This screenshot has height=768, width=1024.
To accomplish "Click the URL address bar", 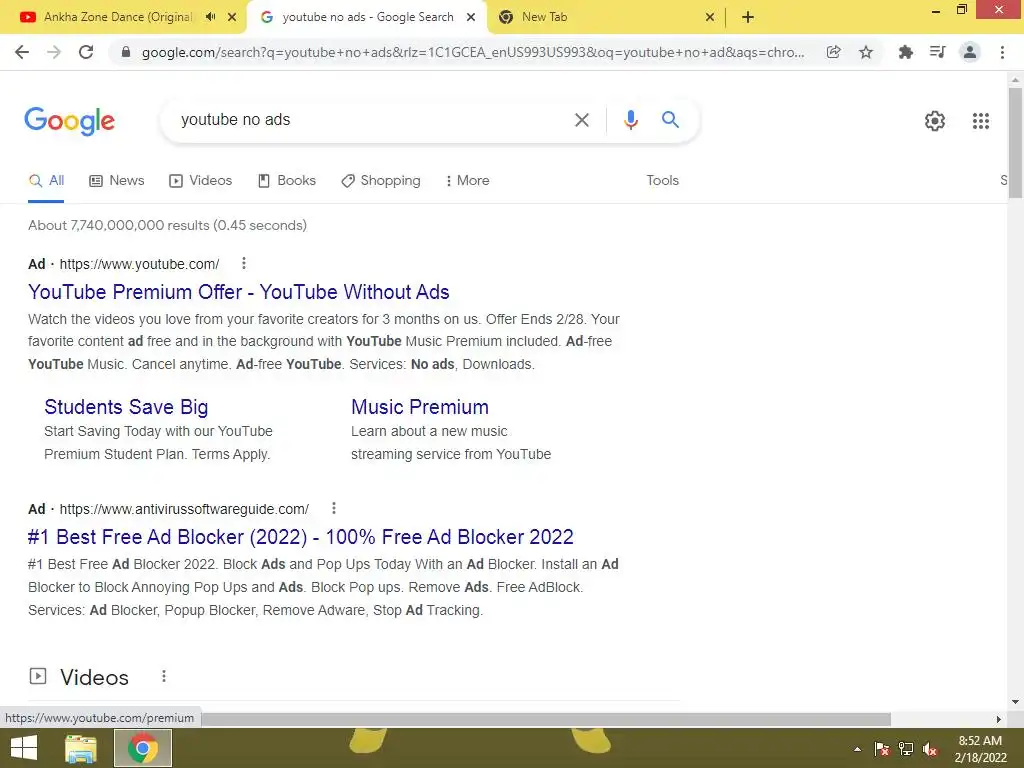I will point(473,52).
